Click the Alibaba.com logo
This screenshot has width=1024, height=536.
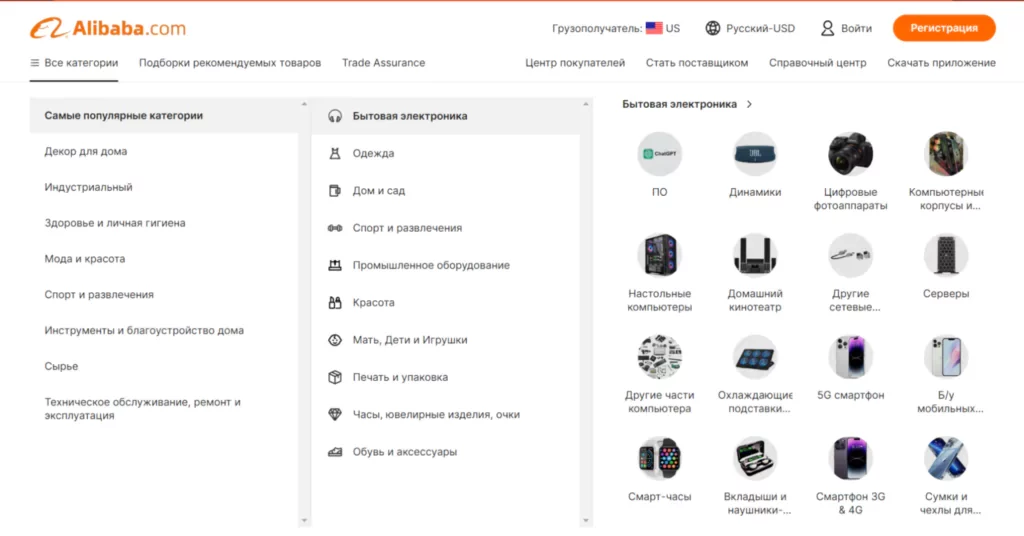pos(108,28)
